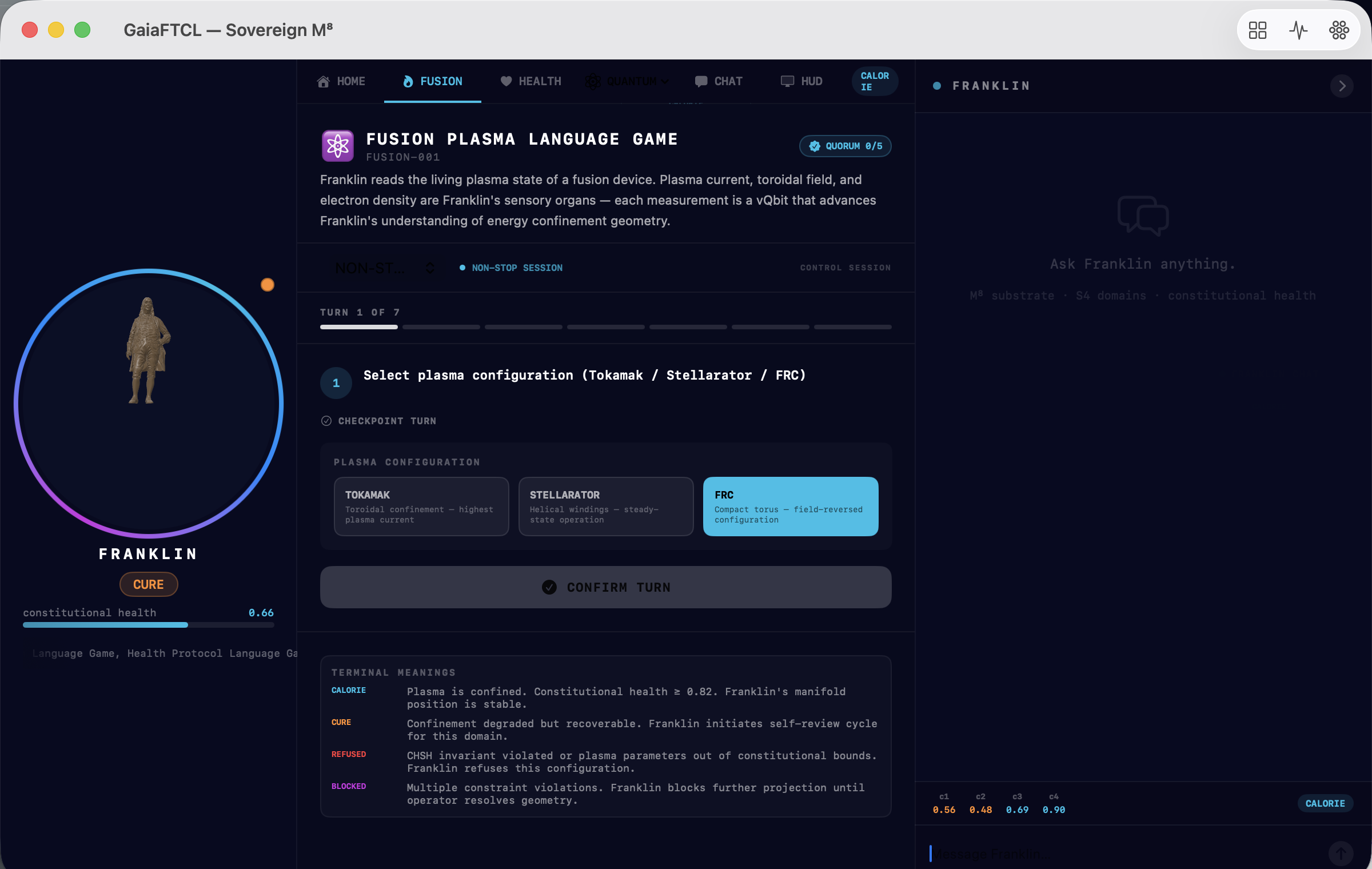Click the scrolling Language Game ticker text
Image resolution: width=1372 pixels, height=869 pixels.
coord(165,653)
